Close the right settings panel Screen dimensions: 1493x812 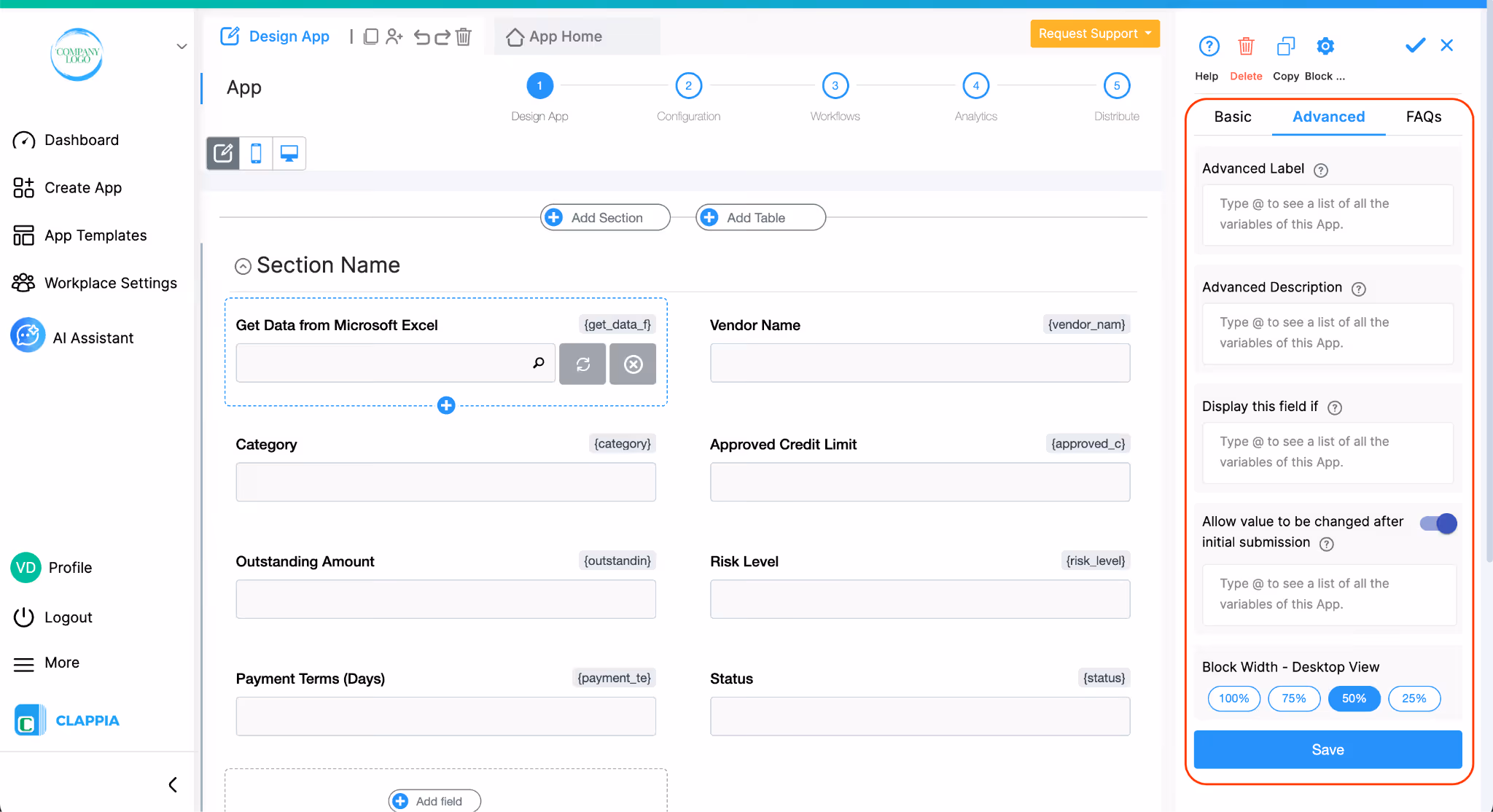click(x=1447, y=45)
